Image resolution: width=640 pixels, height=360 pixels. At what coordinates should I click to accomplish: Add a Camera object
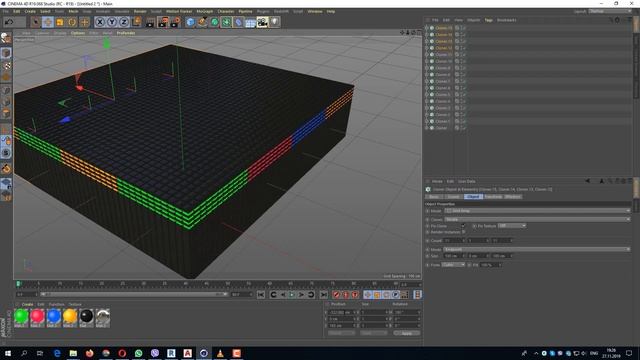tap(262, 22)
